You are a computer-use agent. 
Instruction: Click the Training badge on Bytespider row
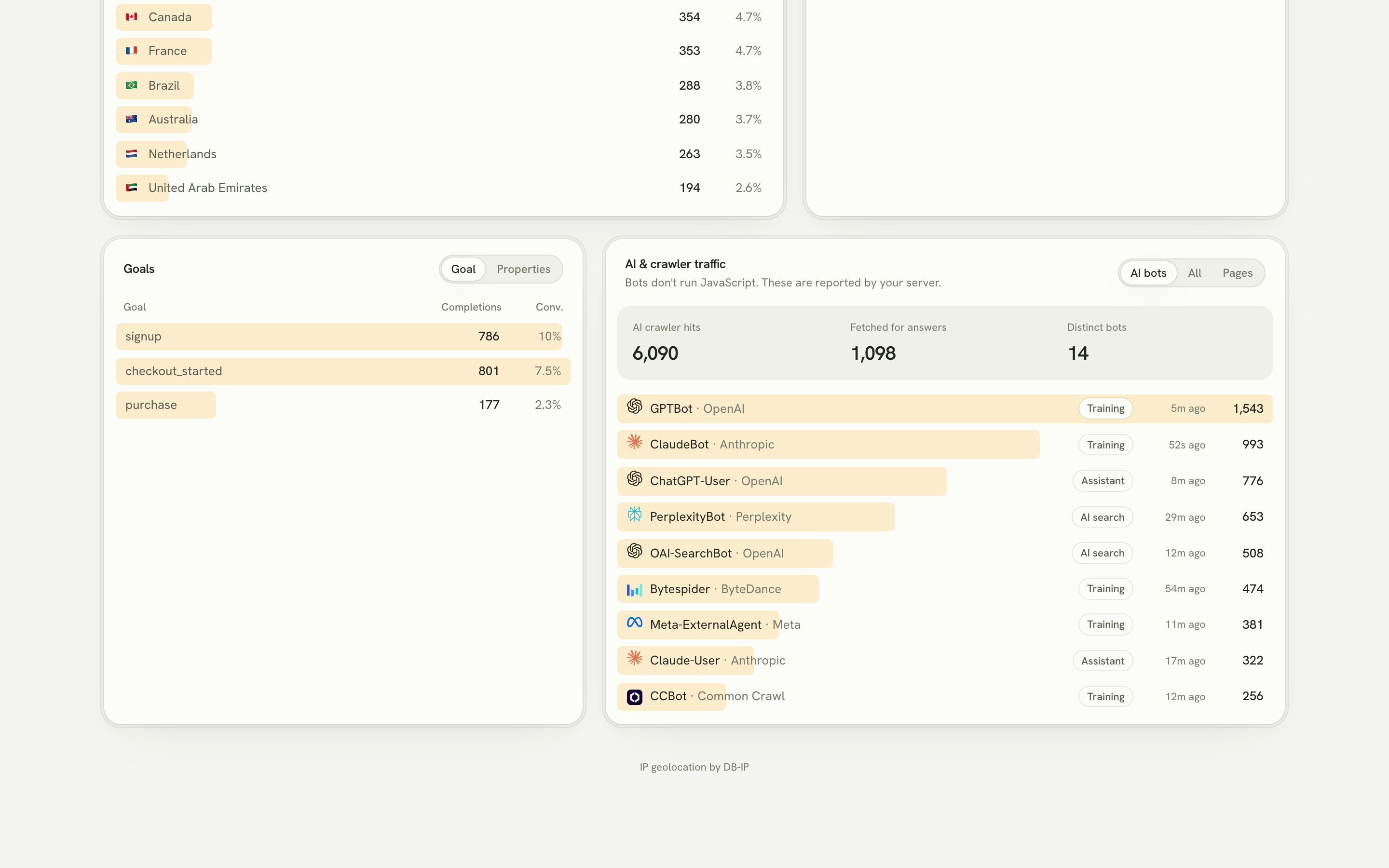coord(1105,588)
